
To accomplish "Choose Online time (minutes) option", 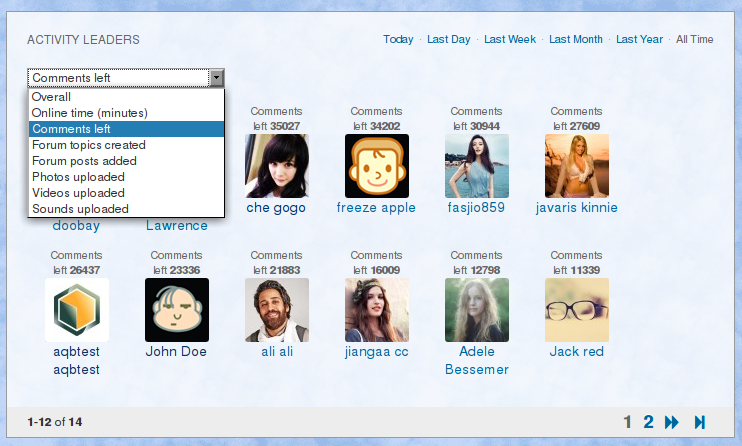I will [x=126, y=113].
